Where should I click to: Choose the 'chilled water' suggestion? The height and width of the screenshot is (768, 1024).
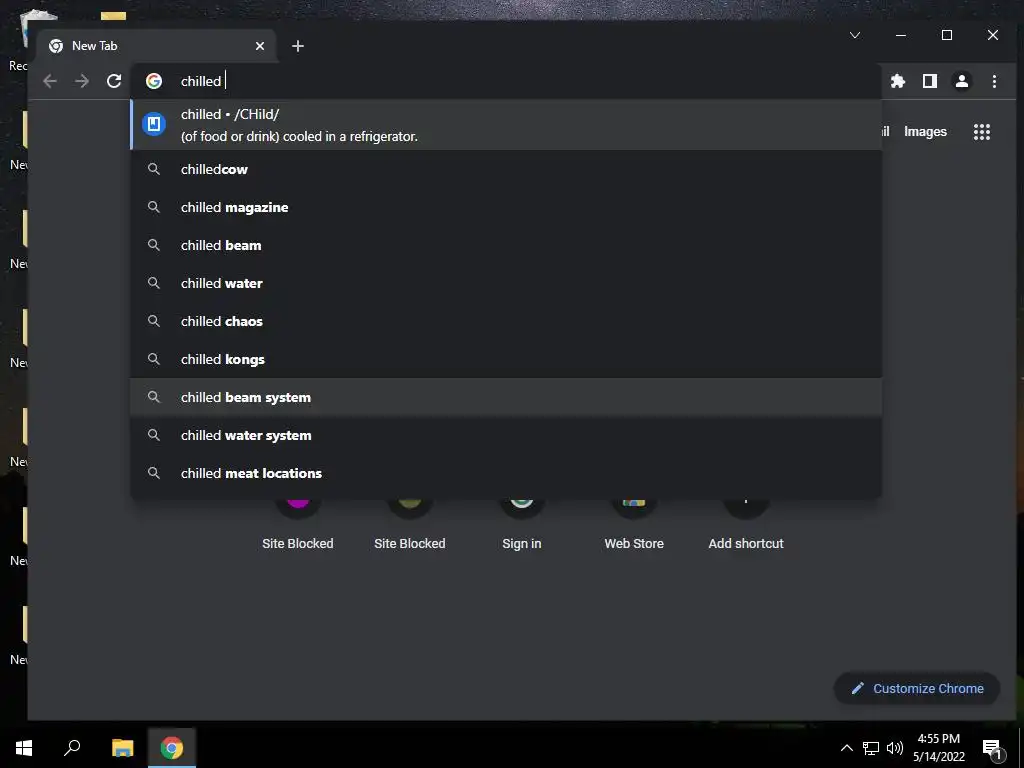point(506,283)
